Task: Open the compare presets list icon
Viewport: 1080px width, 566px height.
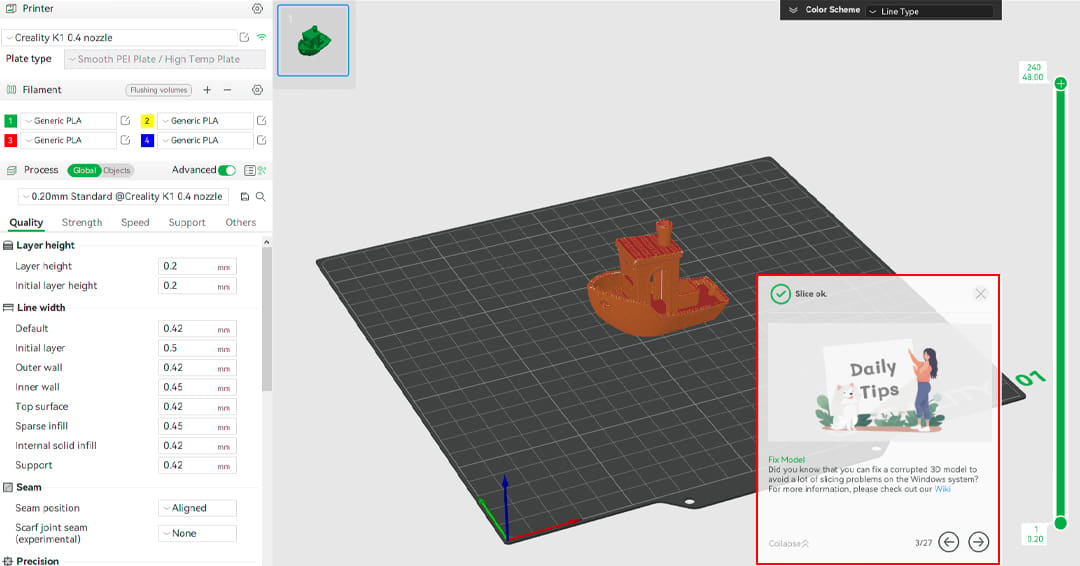Action: (250, 170)
